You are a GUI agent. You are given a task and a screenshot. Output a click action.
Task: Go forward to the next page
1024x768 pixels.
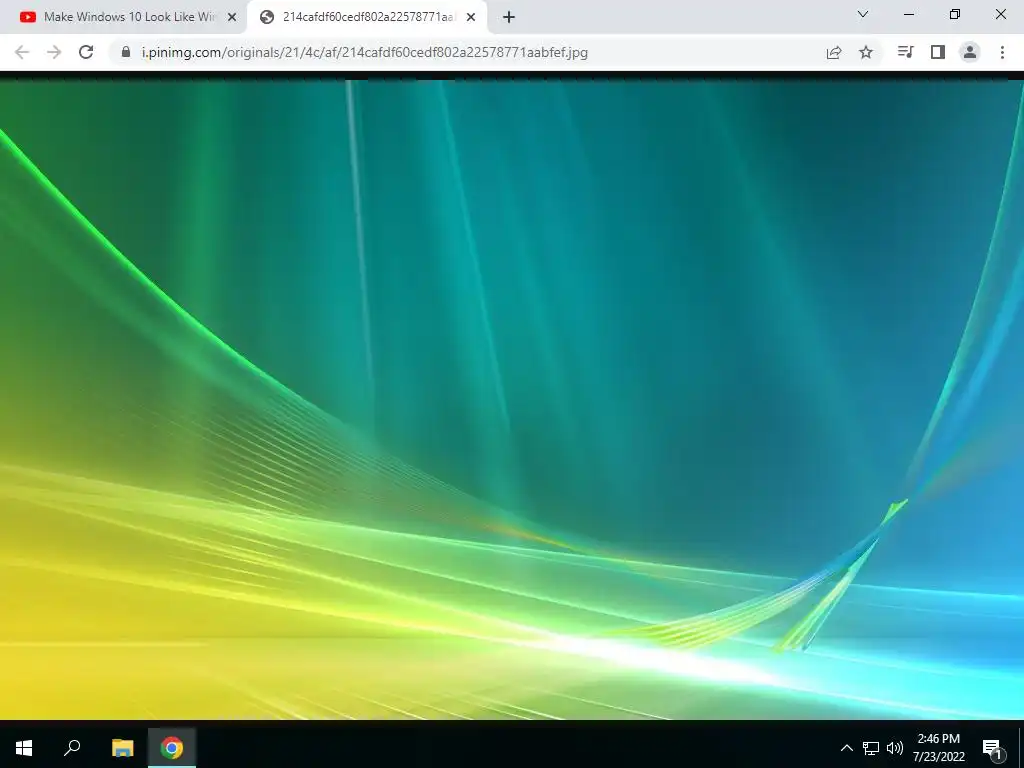54,52
